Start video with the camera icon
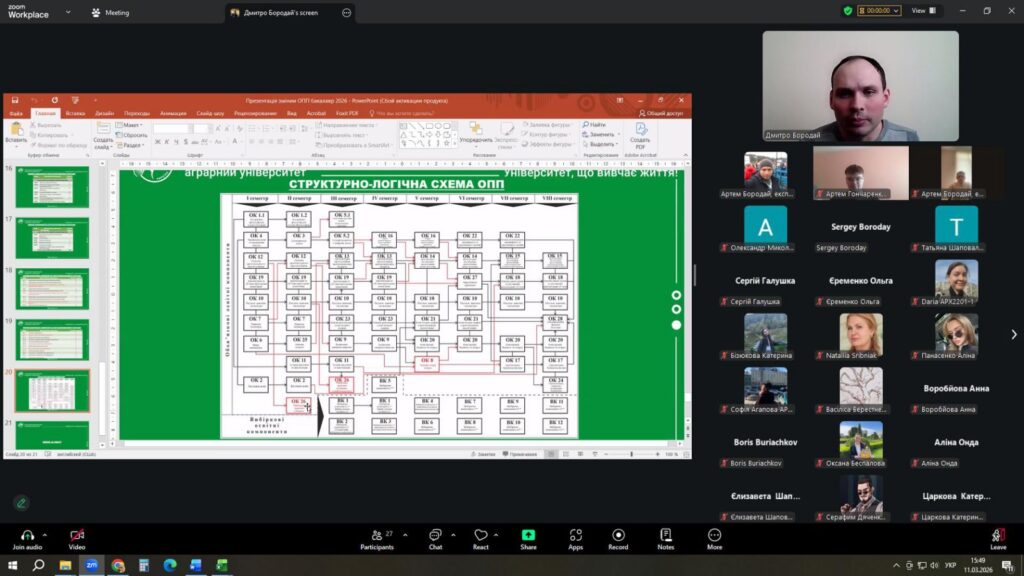 77,535
